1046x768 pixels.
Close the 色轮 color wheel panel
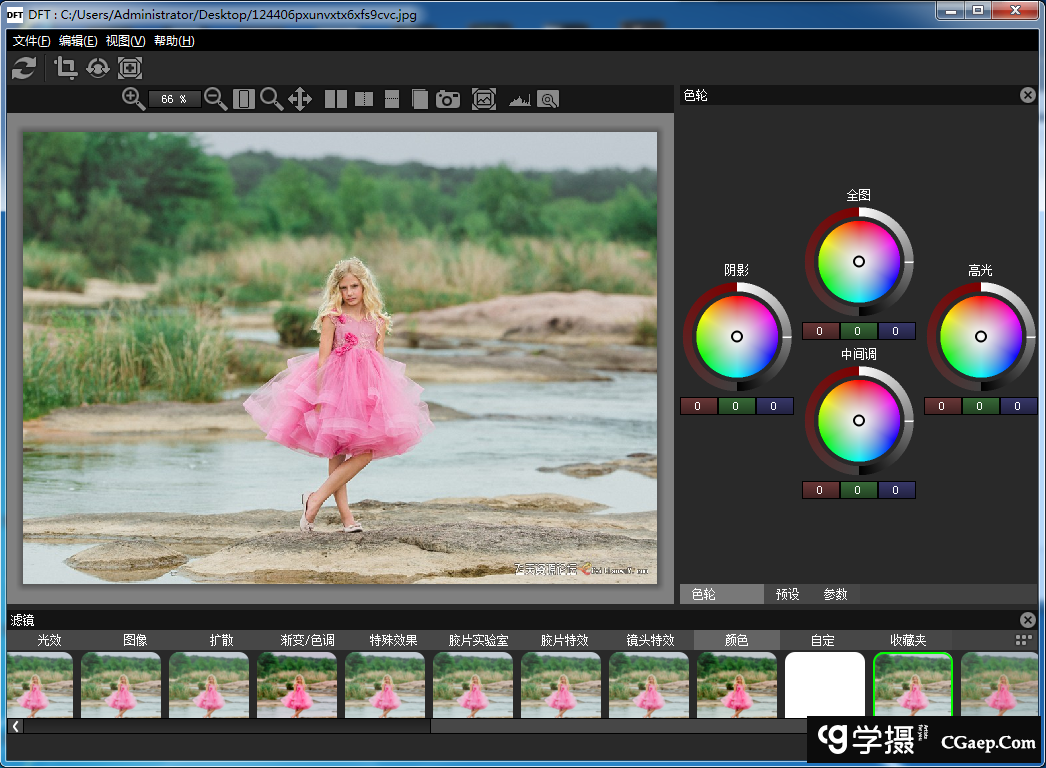(x=1027, y=95)
